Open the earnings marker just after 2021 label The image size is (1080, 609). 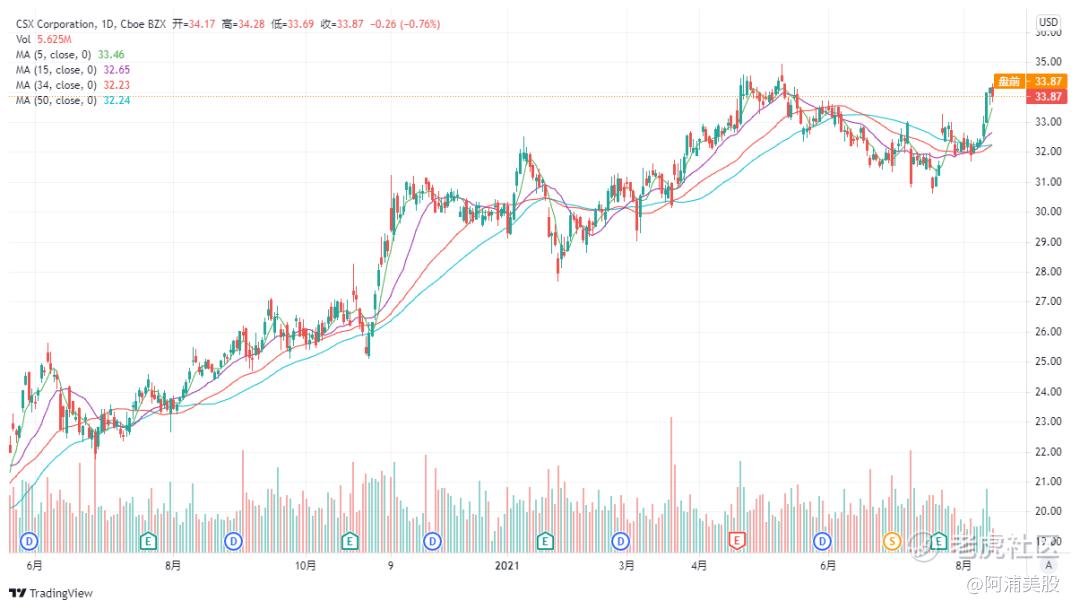pos(545,541)
